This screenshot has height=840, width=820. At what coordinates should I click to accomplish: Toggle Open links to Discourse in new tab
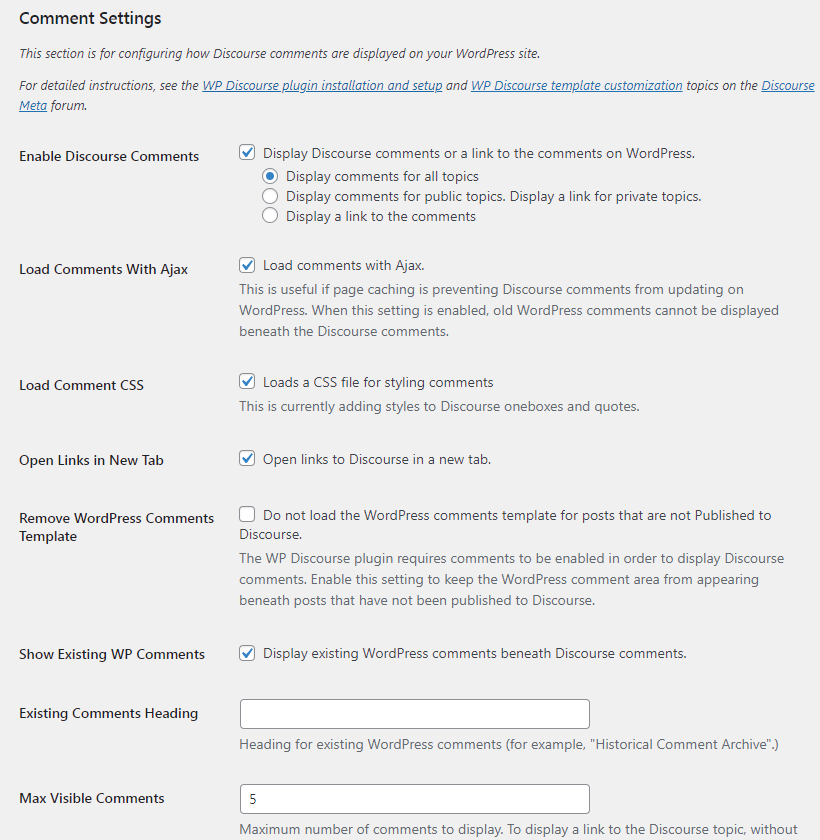pyautogui.click(x=247, y=459)
